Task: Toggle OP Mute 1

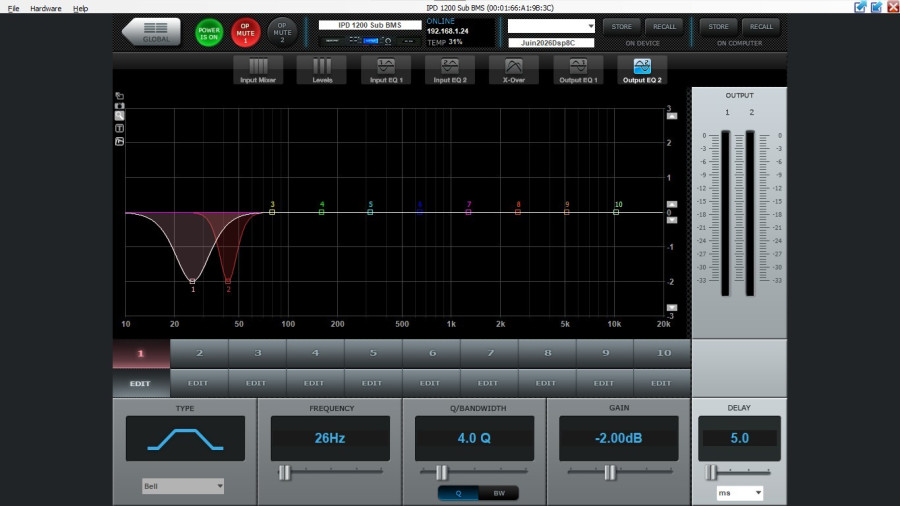Action: click(x=246, y=33)
